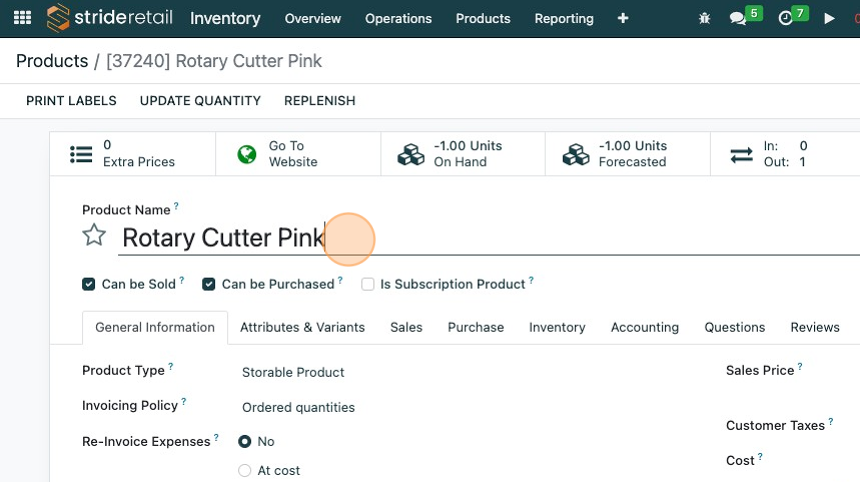The image size is (860, 482).
Task: Open the Operations menu
Action: (x=398, y=18)
